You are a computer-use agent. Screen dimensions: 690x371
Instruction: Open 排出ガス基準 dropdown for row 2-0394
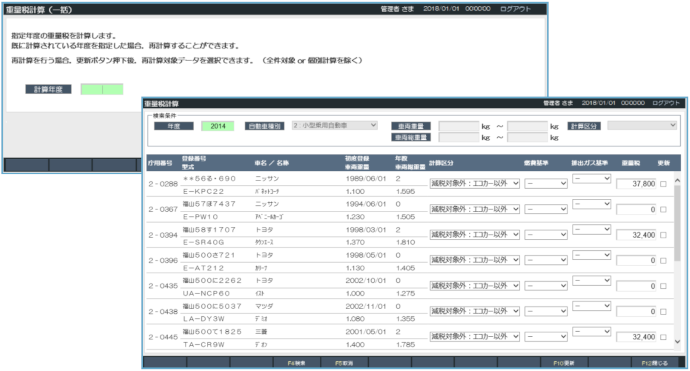tap(591, 229)
